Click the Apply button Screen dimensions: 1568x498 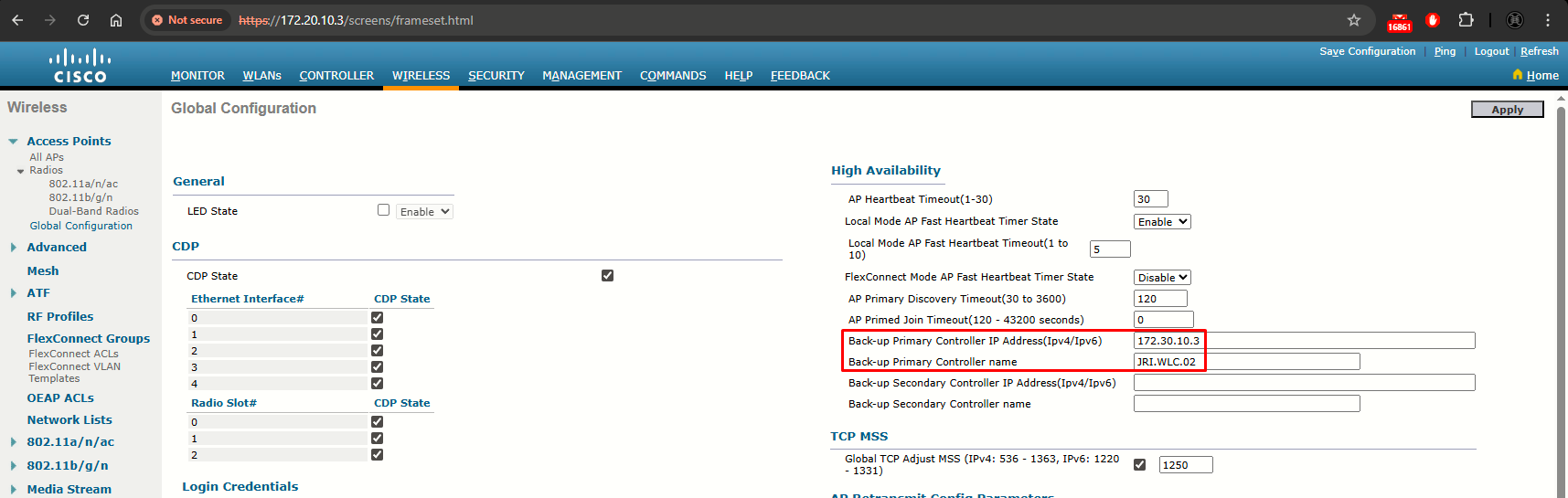(x=1507, y=110)
